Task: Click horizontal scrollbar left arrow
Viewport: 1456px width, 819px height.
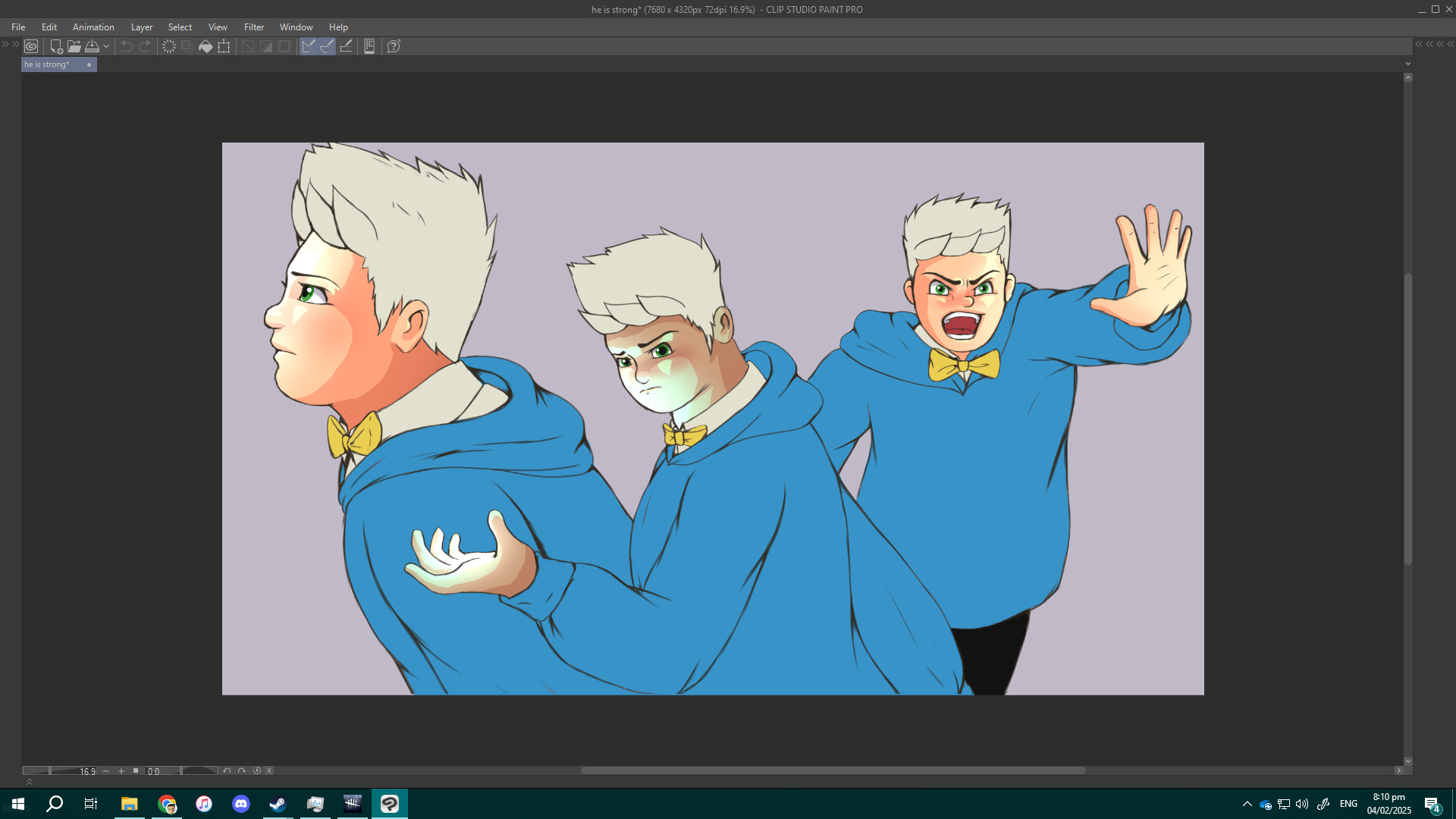Action: click(270, 770)
